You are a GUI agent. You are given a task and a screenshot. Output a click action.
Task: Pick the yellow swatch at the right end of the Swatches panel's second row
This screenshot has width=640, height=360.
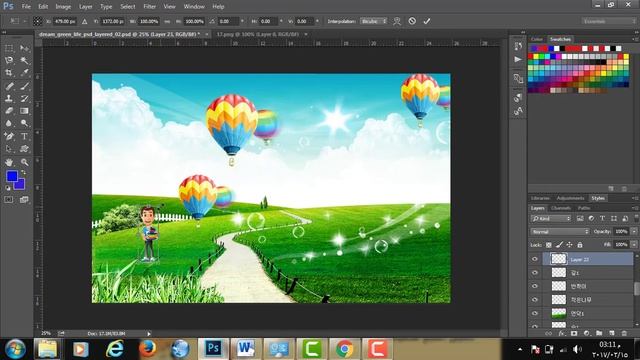(x=626, y=56)
